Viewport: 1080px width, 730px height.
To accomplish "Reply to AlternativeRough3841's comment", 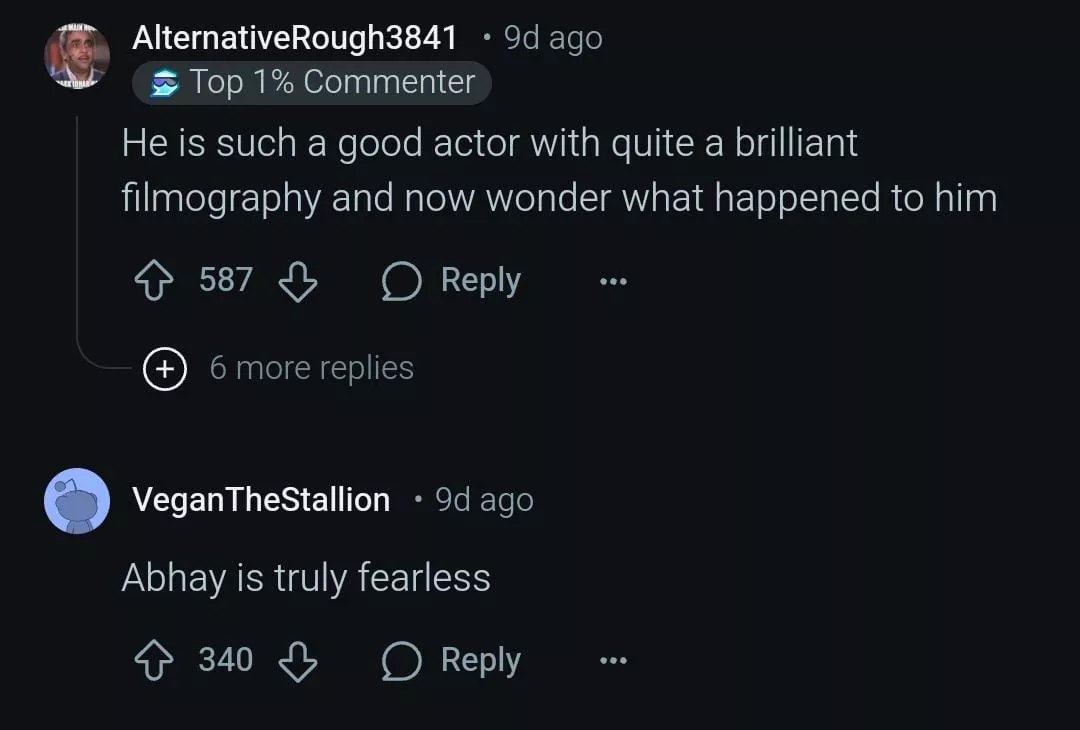I will (452, 281).
